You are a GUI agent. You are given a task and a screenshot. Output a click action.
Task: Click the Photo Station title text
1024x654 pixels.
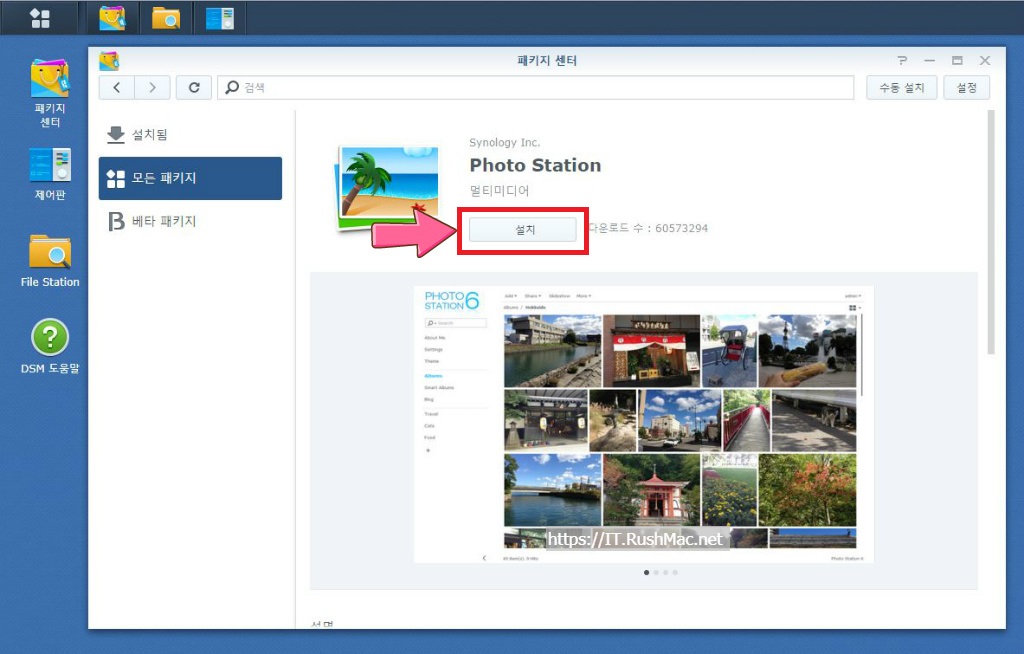[x=535, y=165]
